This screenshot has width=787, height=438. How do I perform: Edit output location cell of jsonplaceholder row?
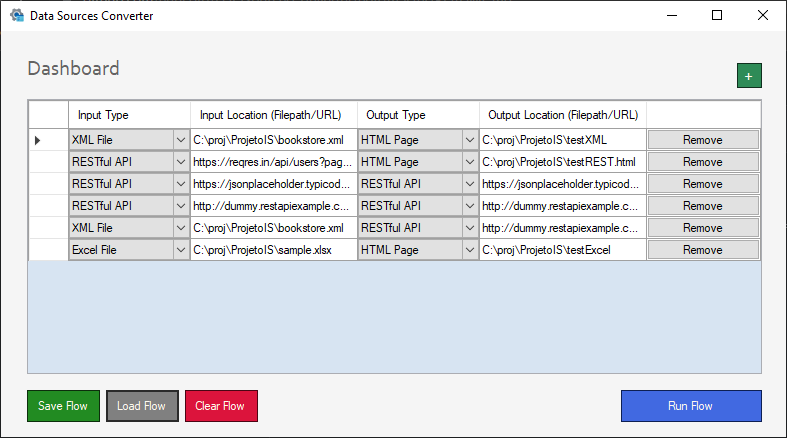click(563, 184)
